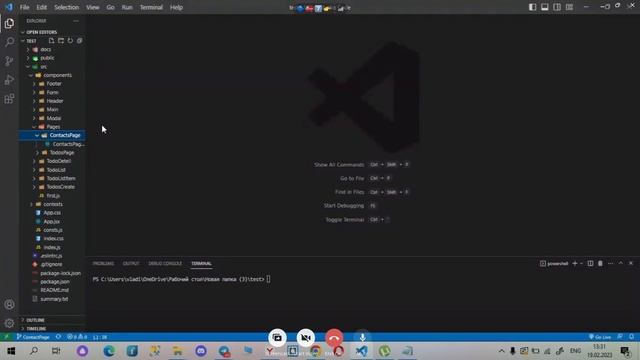Open terminal panel more actions
This screenshot has height=360, width=640.
pos(610,264)
